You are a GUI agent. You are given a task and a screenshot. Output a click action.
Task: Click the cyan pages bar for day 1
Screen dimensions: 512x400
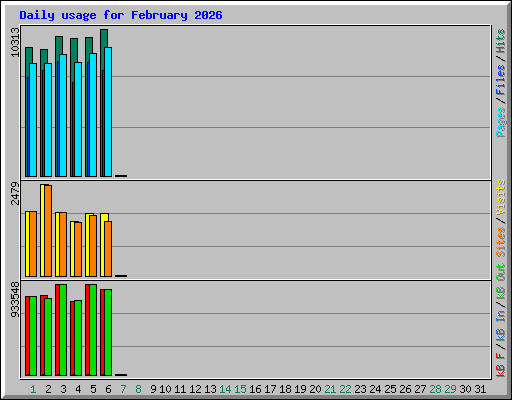pyautogui.click(x=33, y=120)
